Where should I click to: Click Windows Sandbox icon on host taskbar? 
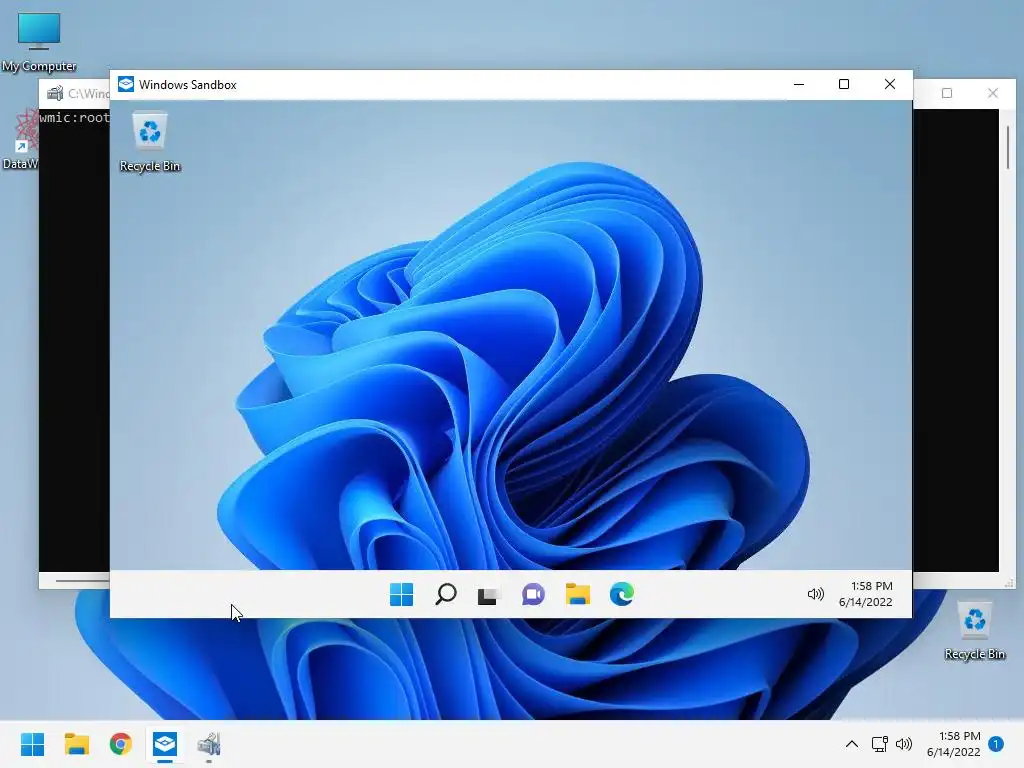[165, 744]
